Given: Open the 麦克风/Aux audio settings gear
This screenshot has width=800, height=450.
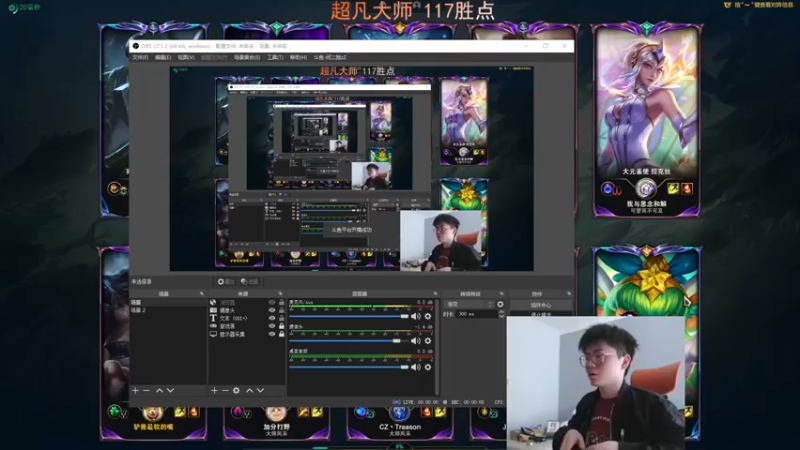Looking at the screenshot, I should pyautogui.click(x=428, y=316).
